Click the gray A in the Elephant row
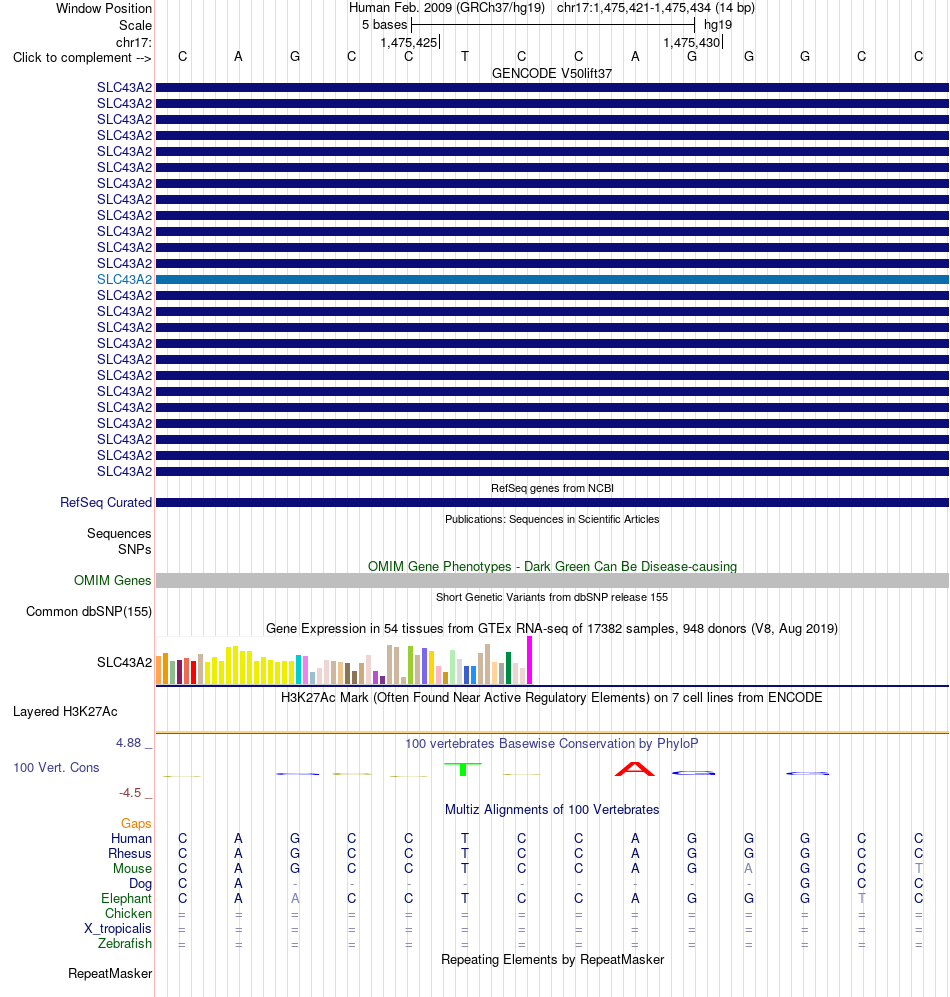The height and width of the screenshot is (997, 950). [295, 898]
